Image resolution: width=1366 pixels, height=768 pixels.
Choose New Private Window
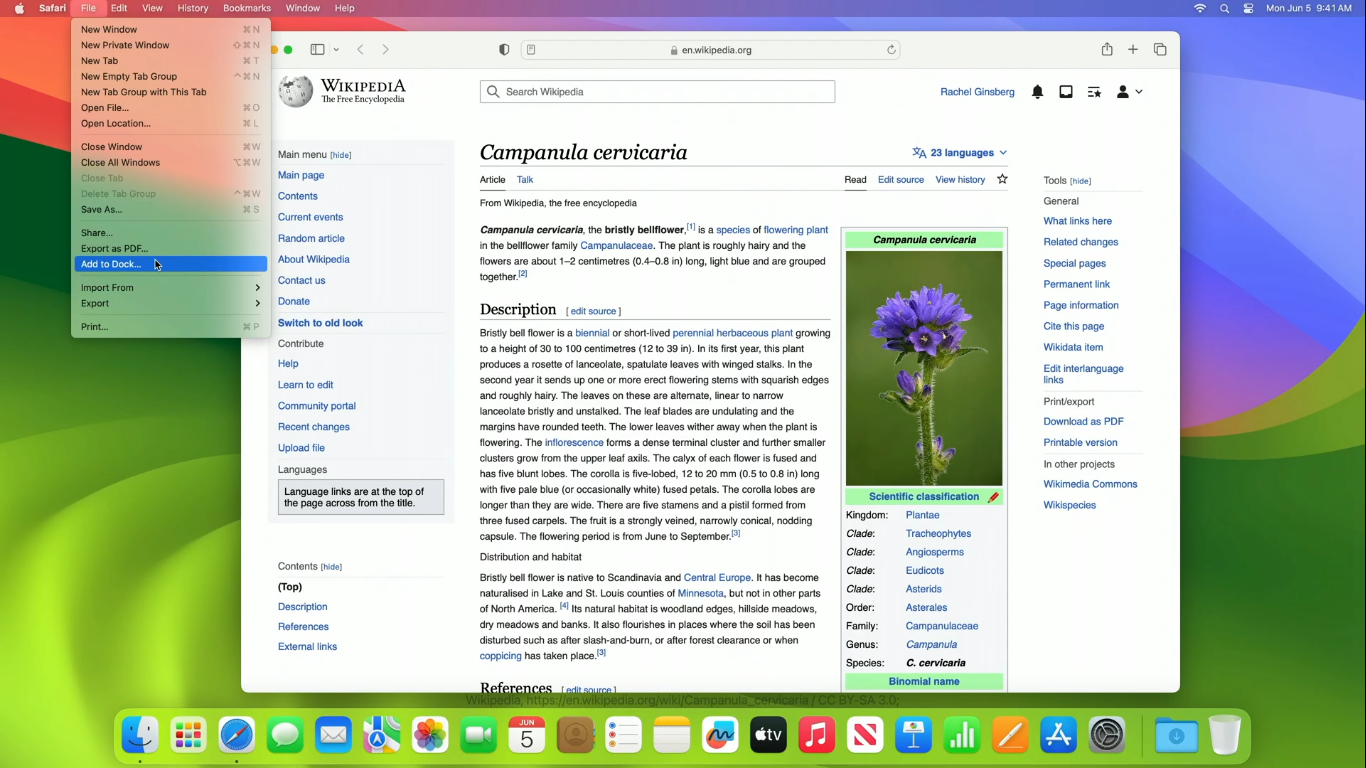170,45
